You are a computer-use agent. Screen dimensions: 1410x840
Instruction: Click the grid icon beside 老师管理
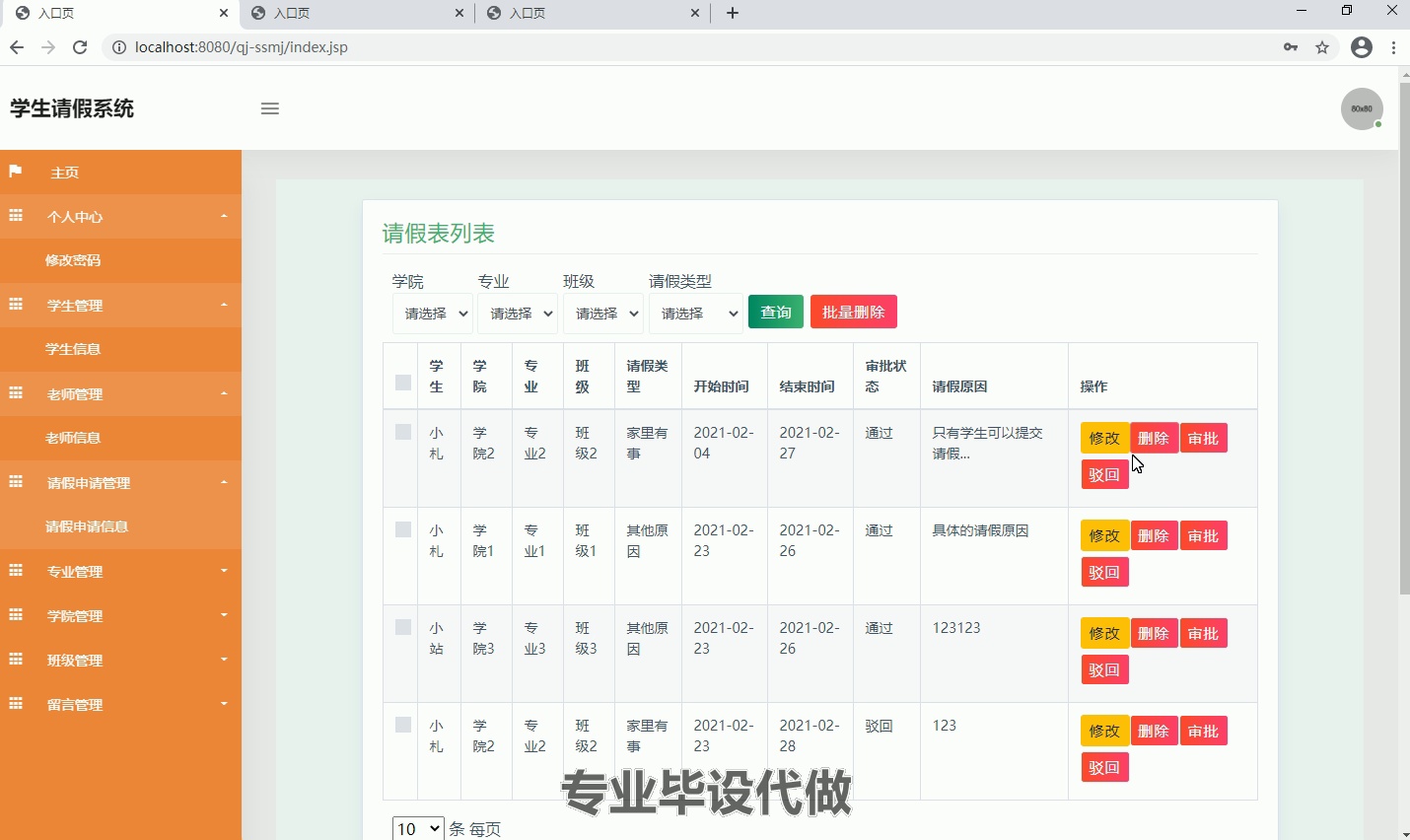click(x=16, y=393)
